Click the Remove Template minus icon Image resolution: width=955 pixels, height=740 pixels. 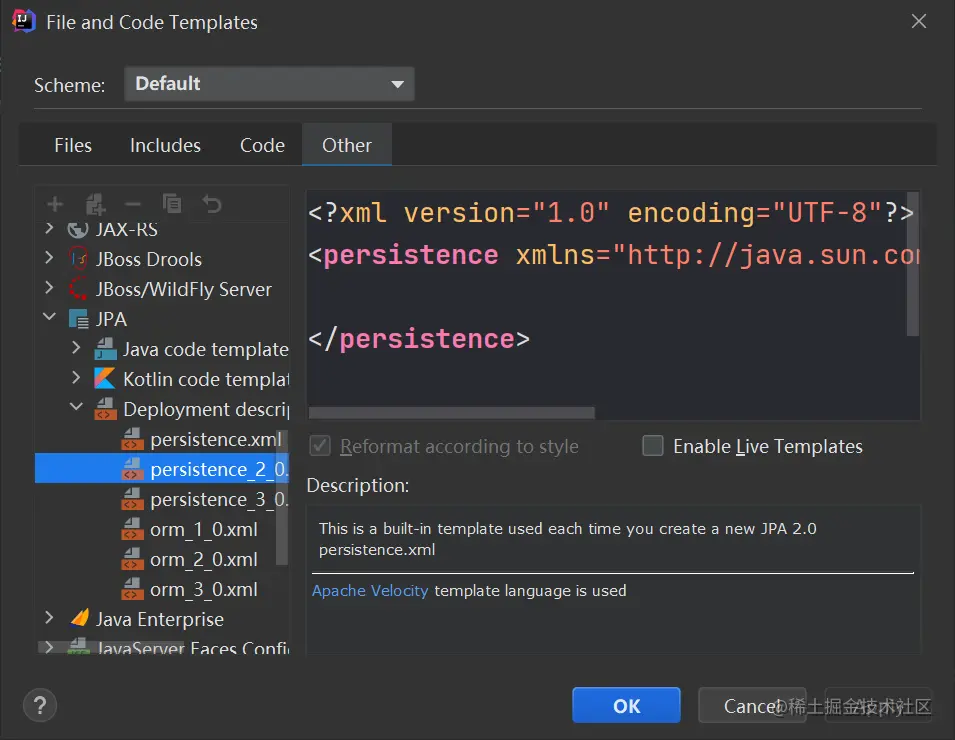tap(133, 204)
